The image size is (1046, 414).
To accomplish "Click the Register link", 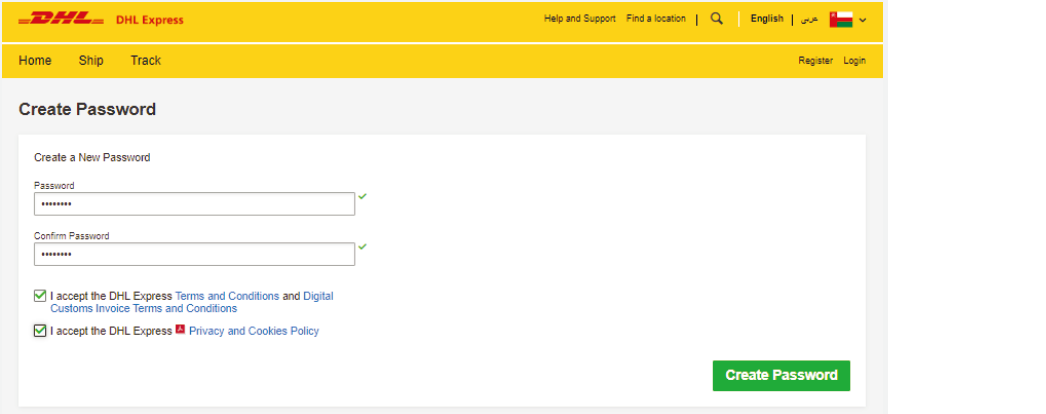I will [x=815, y=61].
